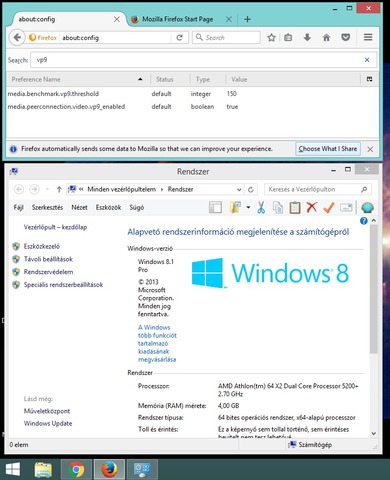Screen dimensions: 390x480
Task: Open Windows Update link
Action: pos(48,423)
